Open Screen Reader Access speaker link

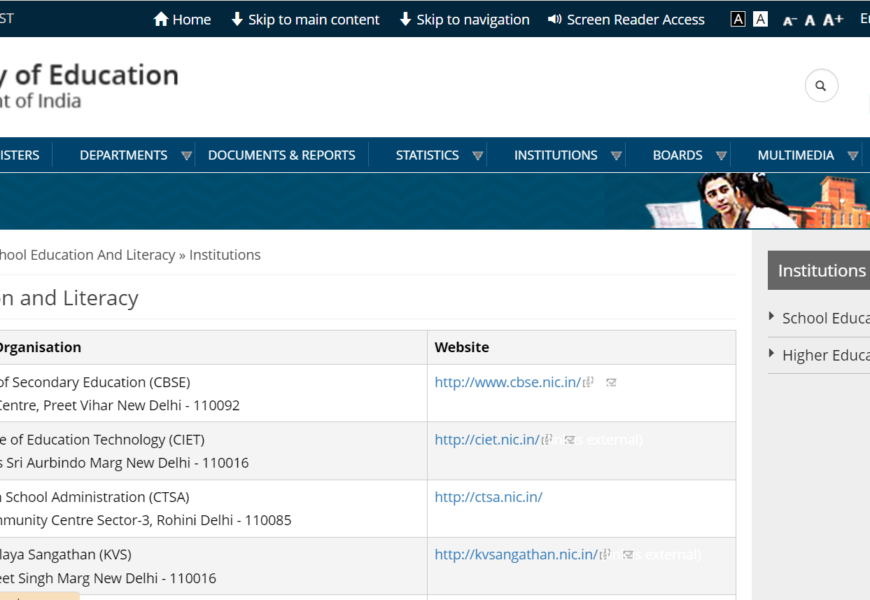[626, 19]
